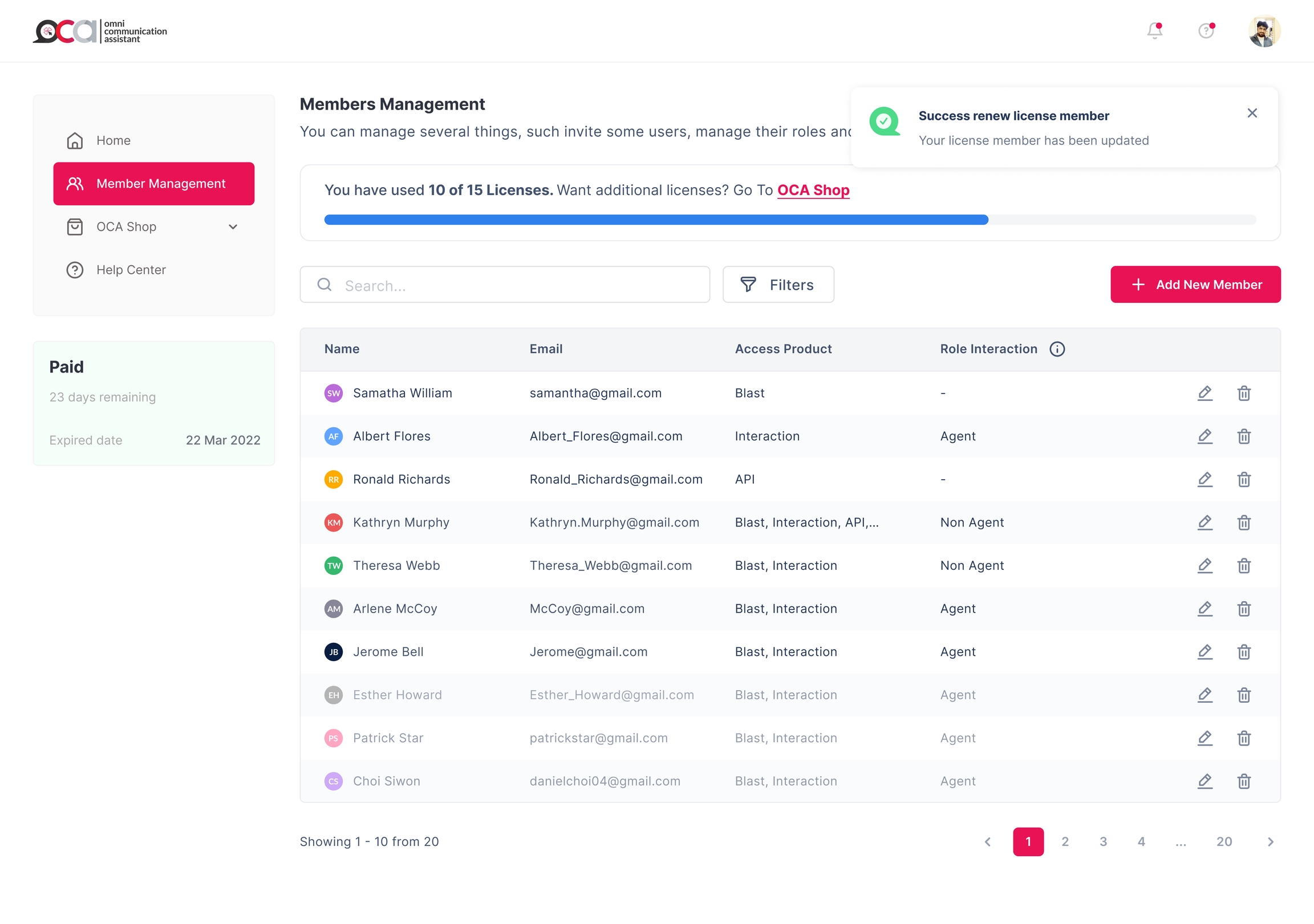Go to next page of members

coord(1270,841)
